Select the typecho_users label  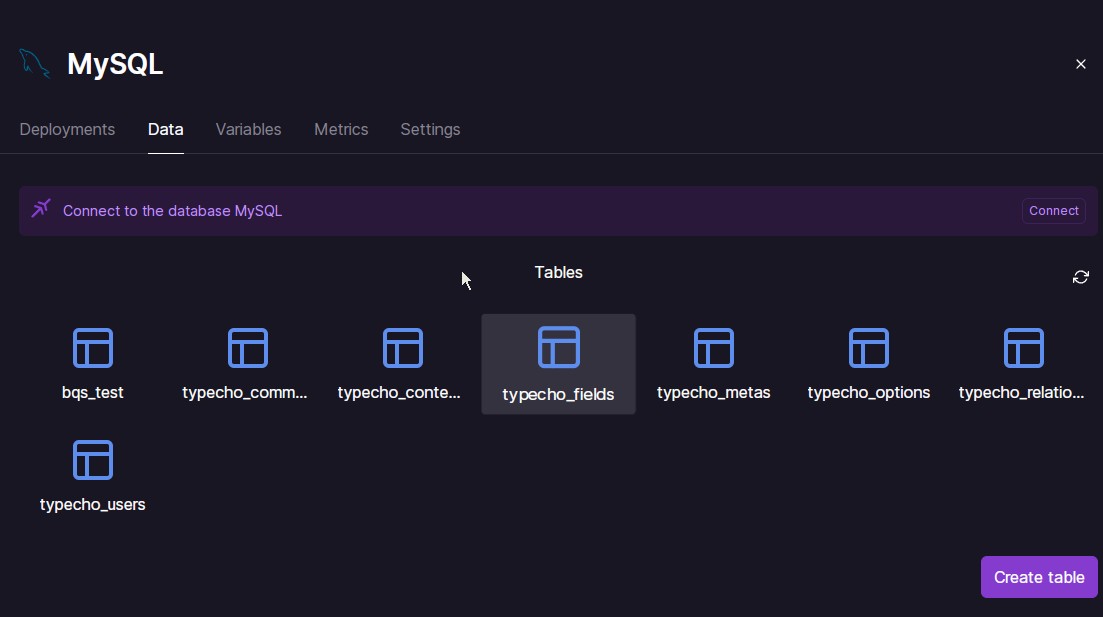(93, 504)
